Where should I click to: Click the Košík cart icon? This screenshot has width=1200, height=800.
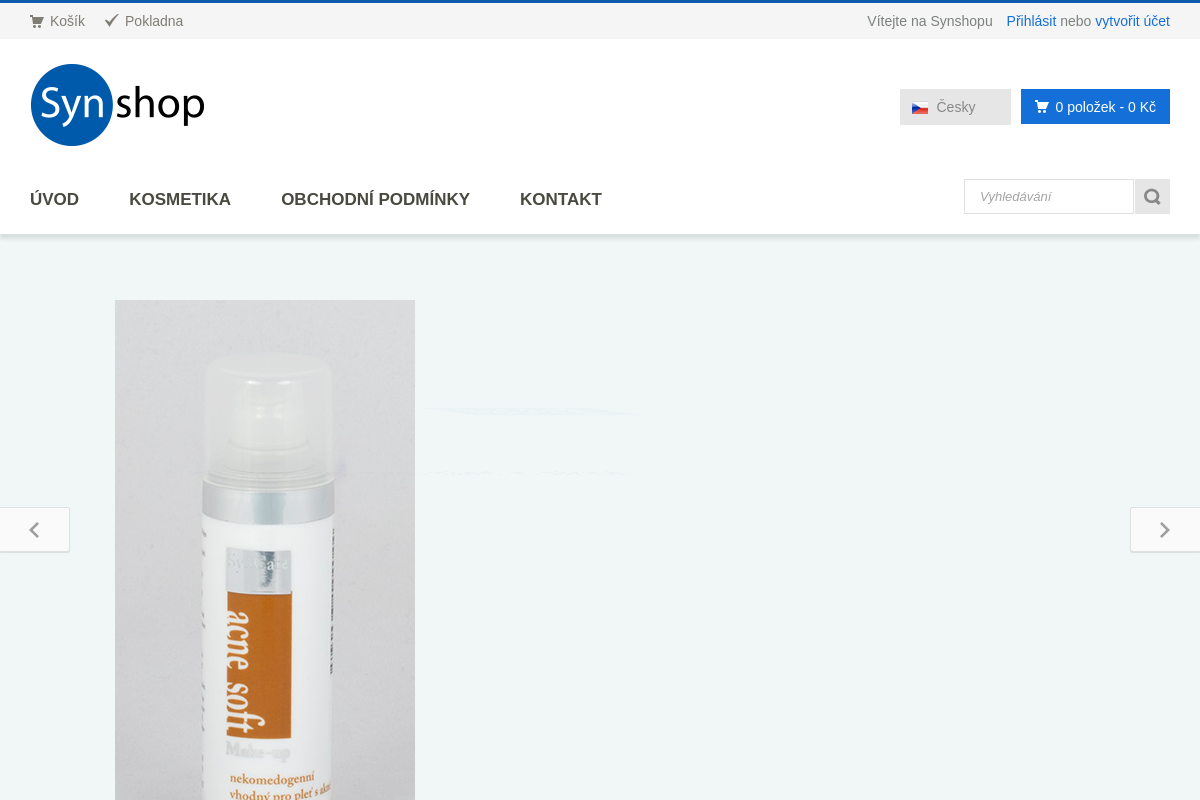[x=37, y=21]
